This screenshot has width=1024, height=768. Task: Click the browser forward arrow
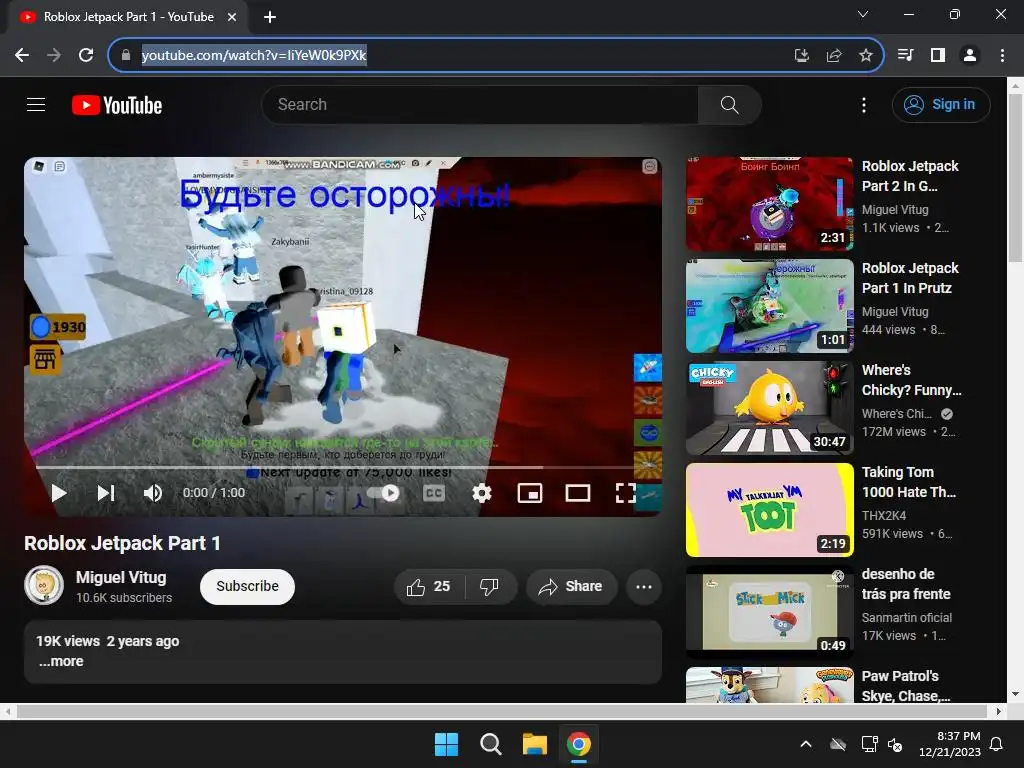pyautogui.click(x=54, y=55)
